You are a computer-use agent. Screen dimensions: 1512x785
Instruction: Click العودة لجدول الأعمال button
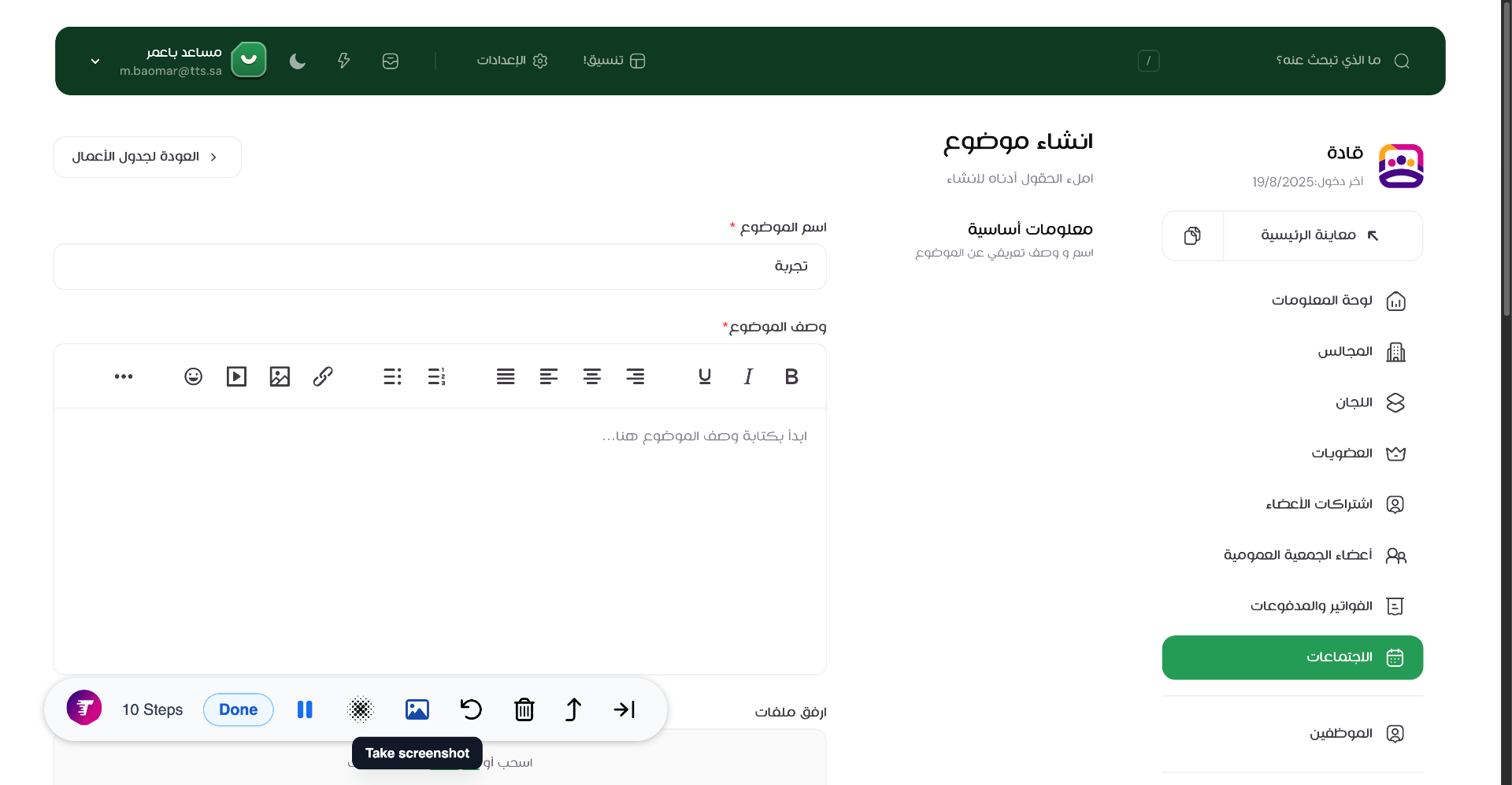tap(146, 157)
